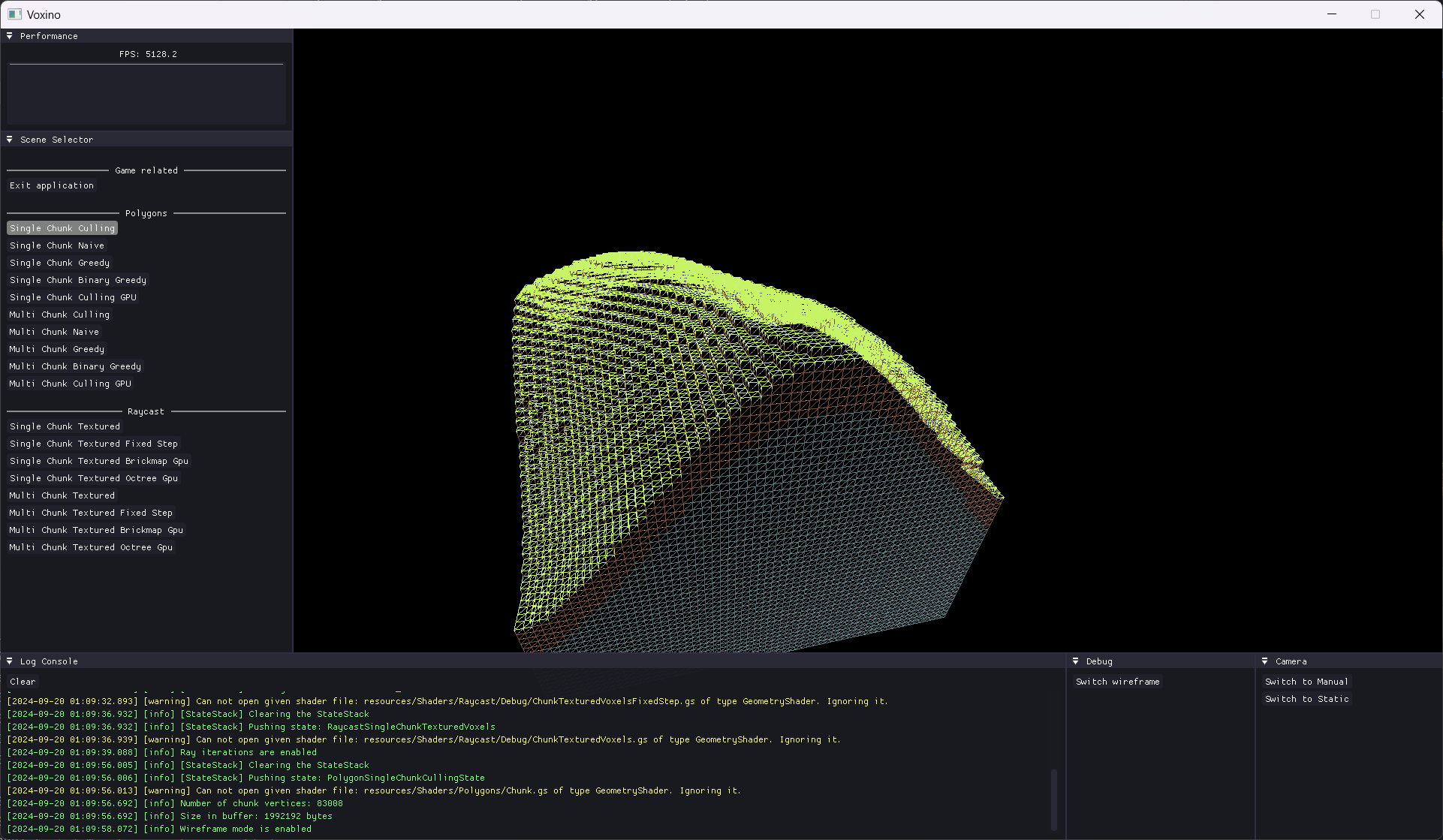The image size is (1443, 840).
Task: Click the FPS performance graph area
Action: 146,94
